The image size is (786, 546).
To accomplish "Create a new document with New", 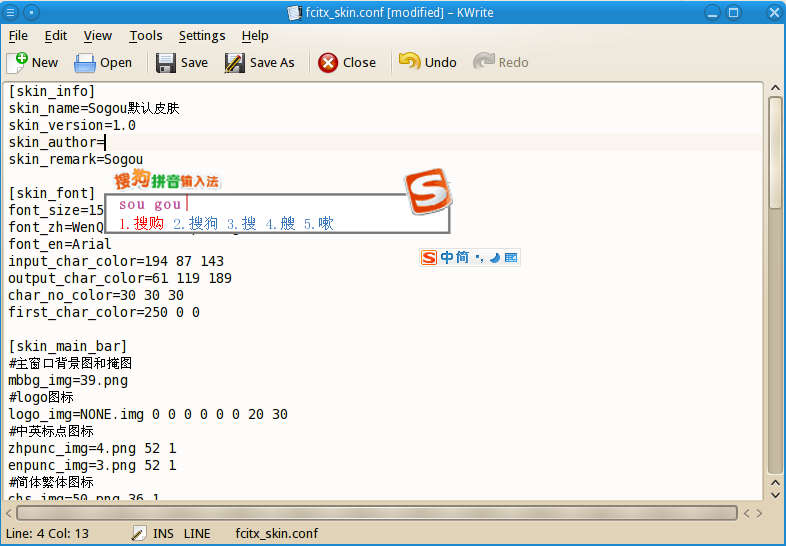I will 33,63.
